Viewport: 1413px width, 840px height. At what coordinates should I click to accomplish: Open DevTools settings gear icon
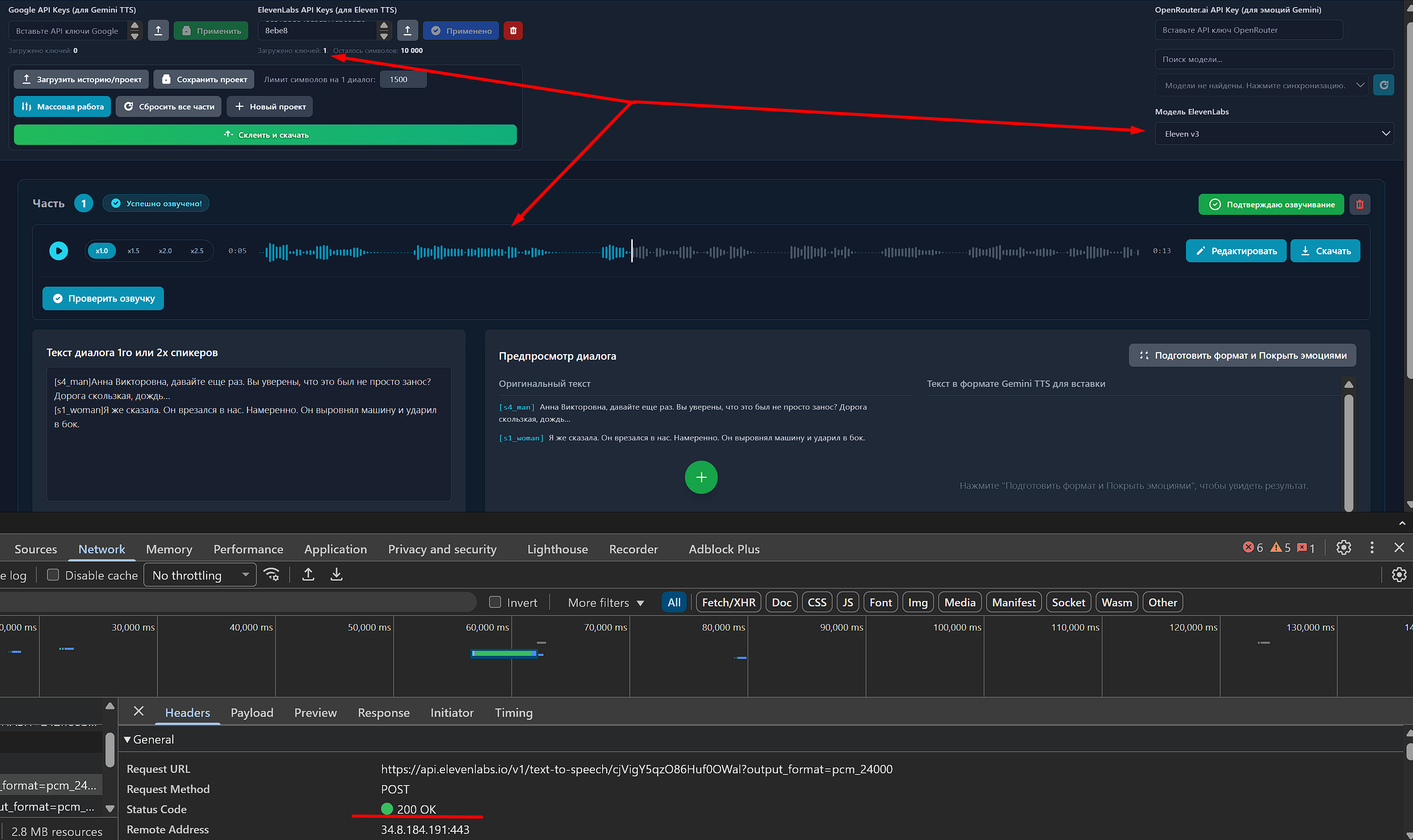click(x=1343, y=547)
